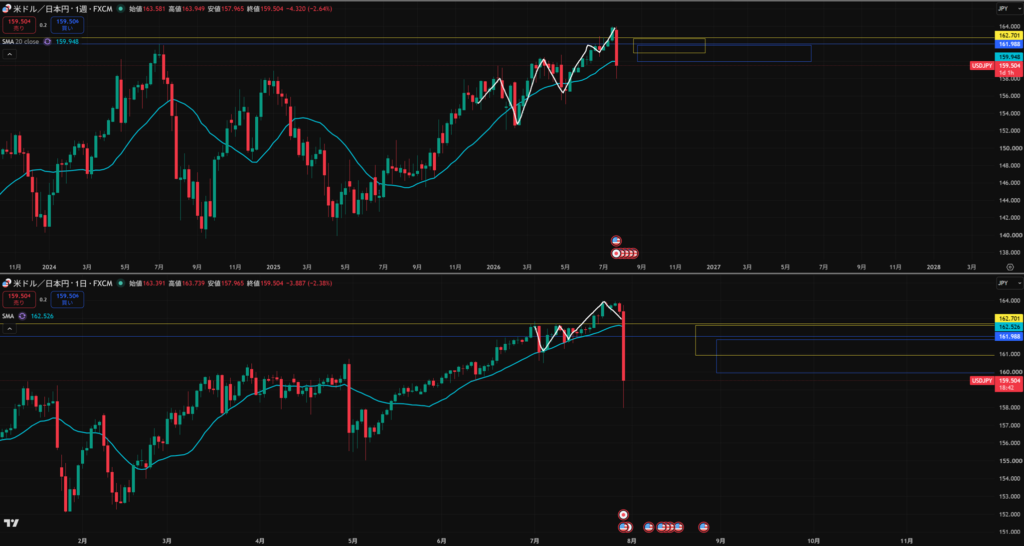The width and height of the screenshot is (1024, 546).
Task: Click the 161.988 blue price label, weekly axis
Action: pyautogui.click(x=1009, y=44)
